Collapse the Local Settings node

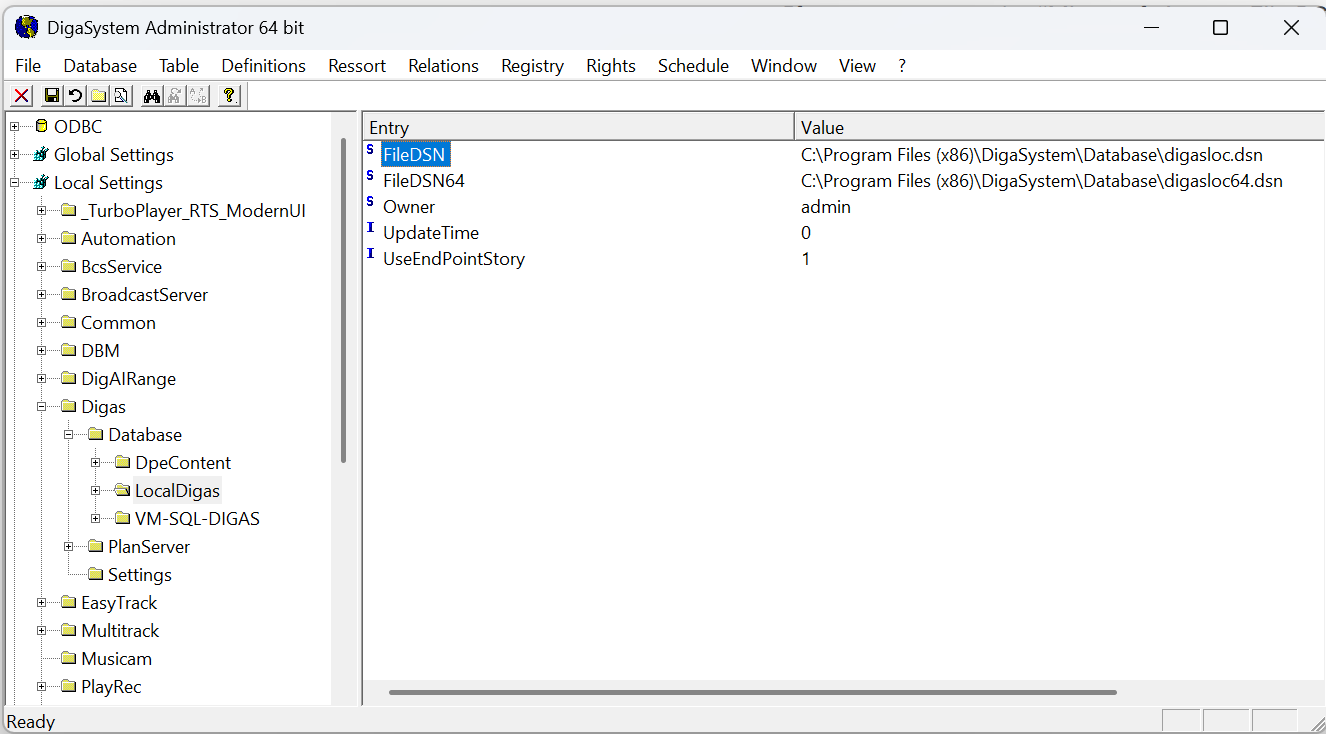pyautogui.click(x=15, y=183)
